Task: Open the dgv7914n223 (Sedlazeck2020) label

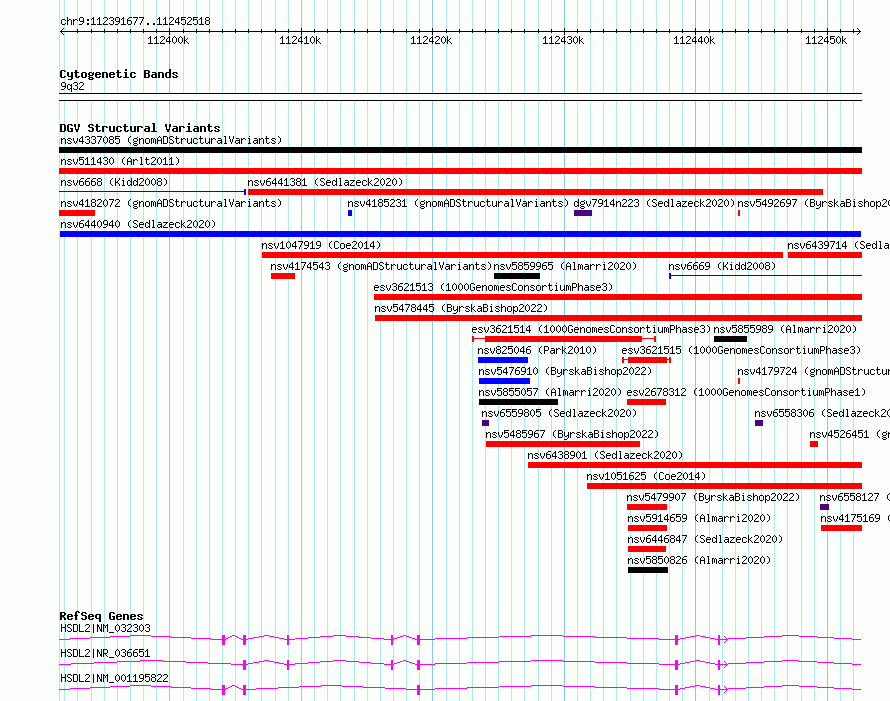Action: (654, 203)
